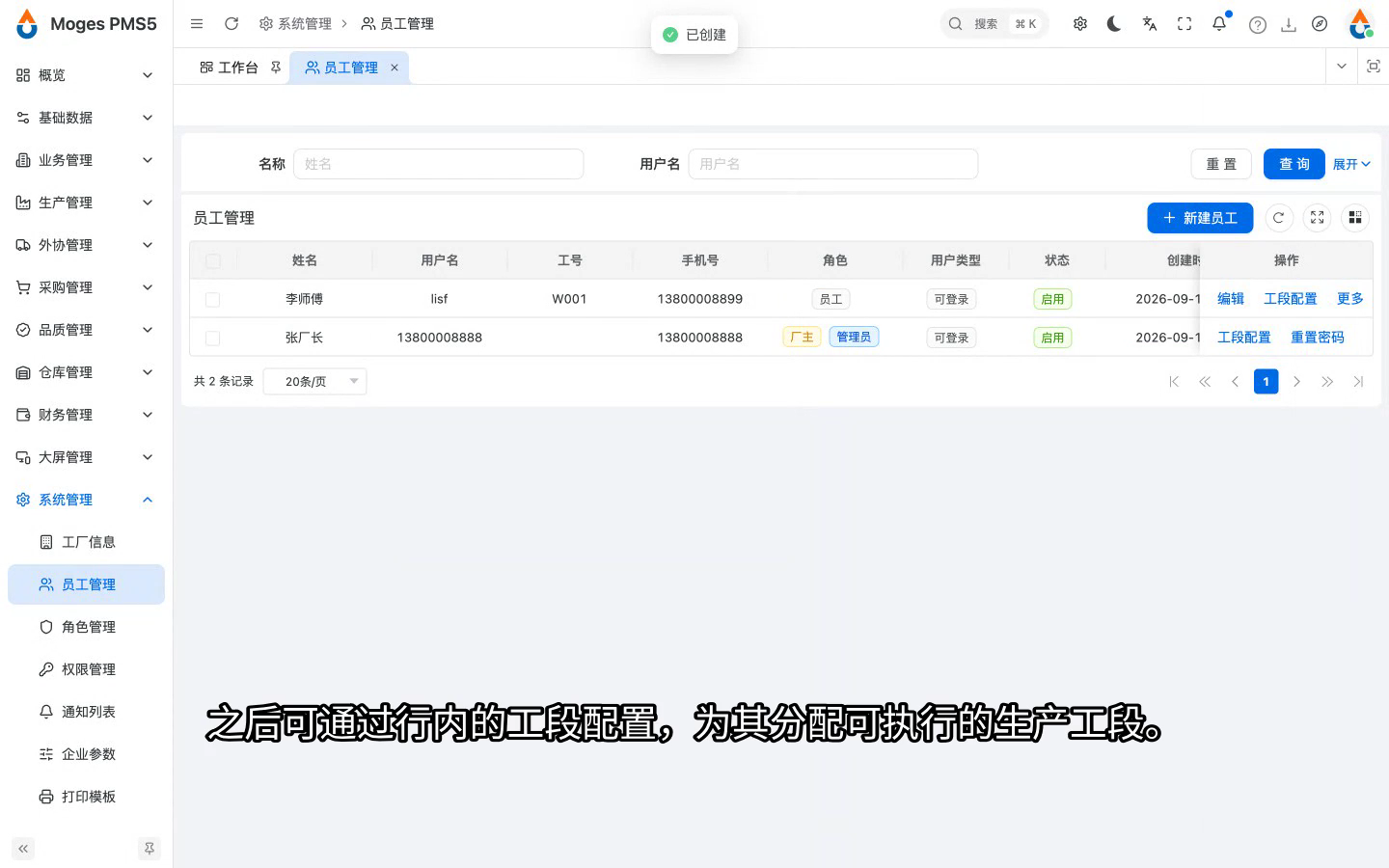Check the row checkbox for 李师傅

point(213,299)
